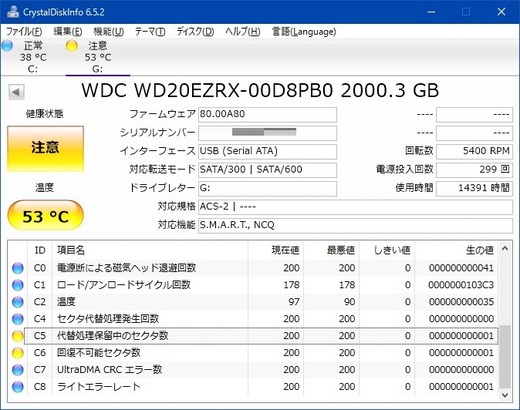Click the blue status icon for C8
The width and height of the screenshot is (520, 410).
(18, 387)
